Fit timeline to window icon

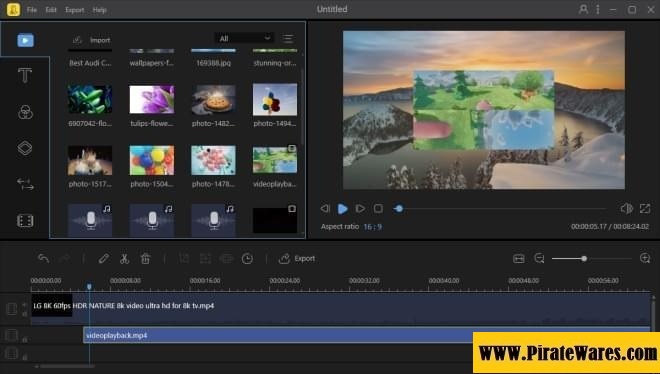point(519,259)
